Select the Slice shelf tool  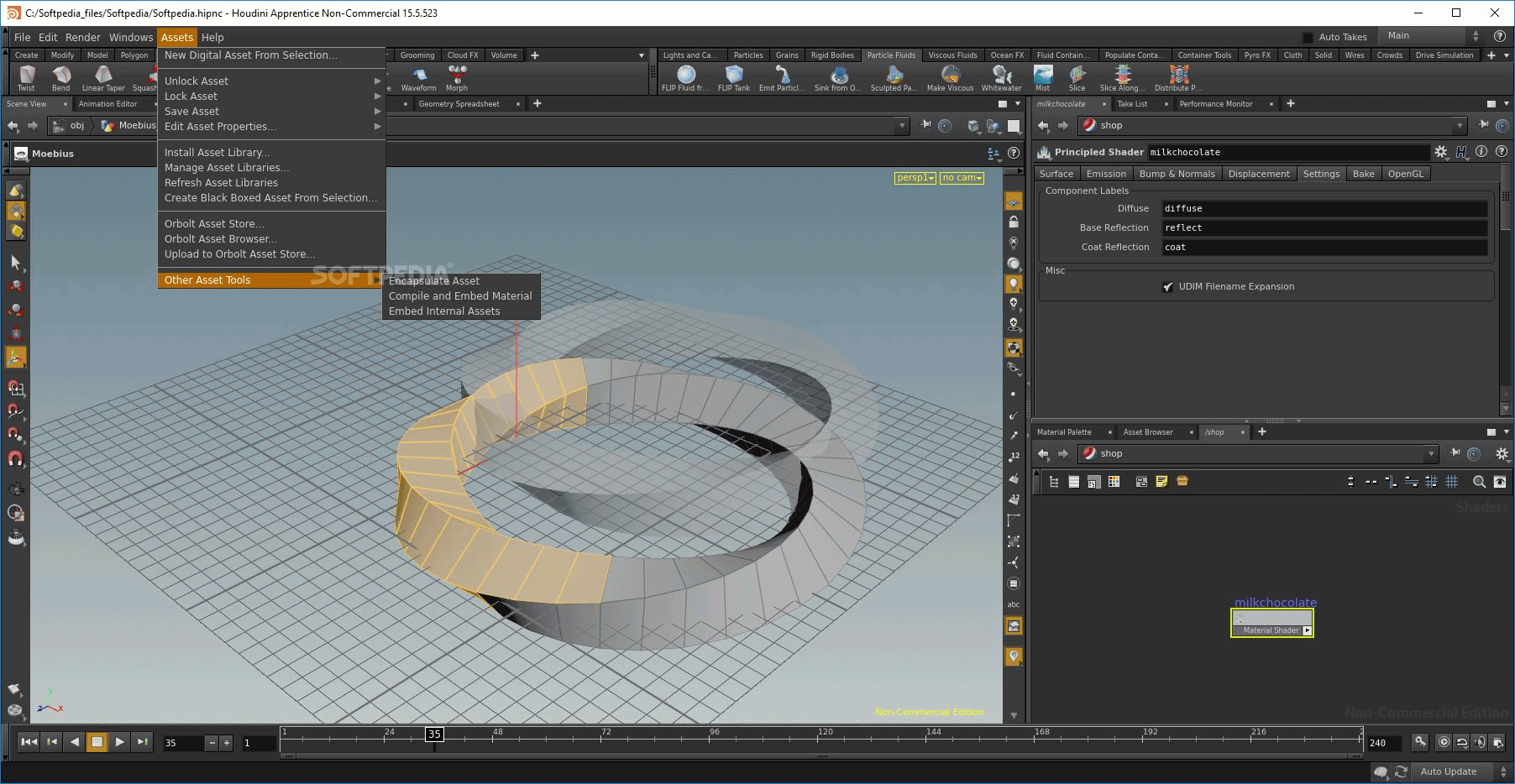[1077, 78]
